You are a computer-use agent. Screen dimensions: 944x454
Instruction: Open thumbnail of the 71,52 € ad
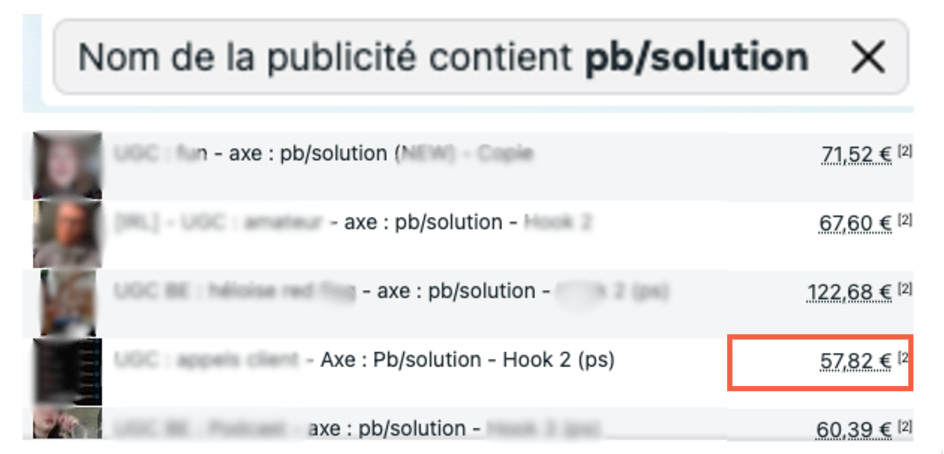(x=67, y=165)
